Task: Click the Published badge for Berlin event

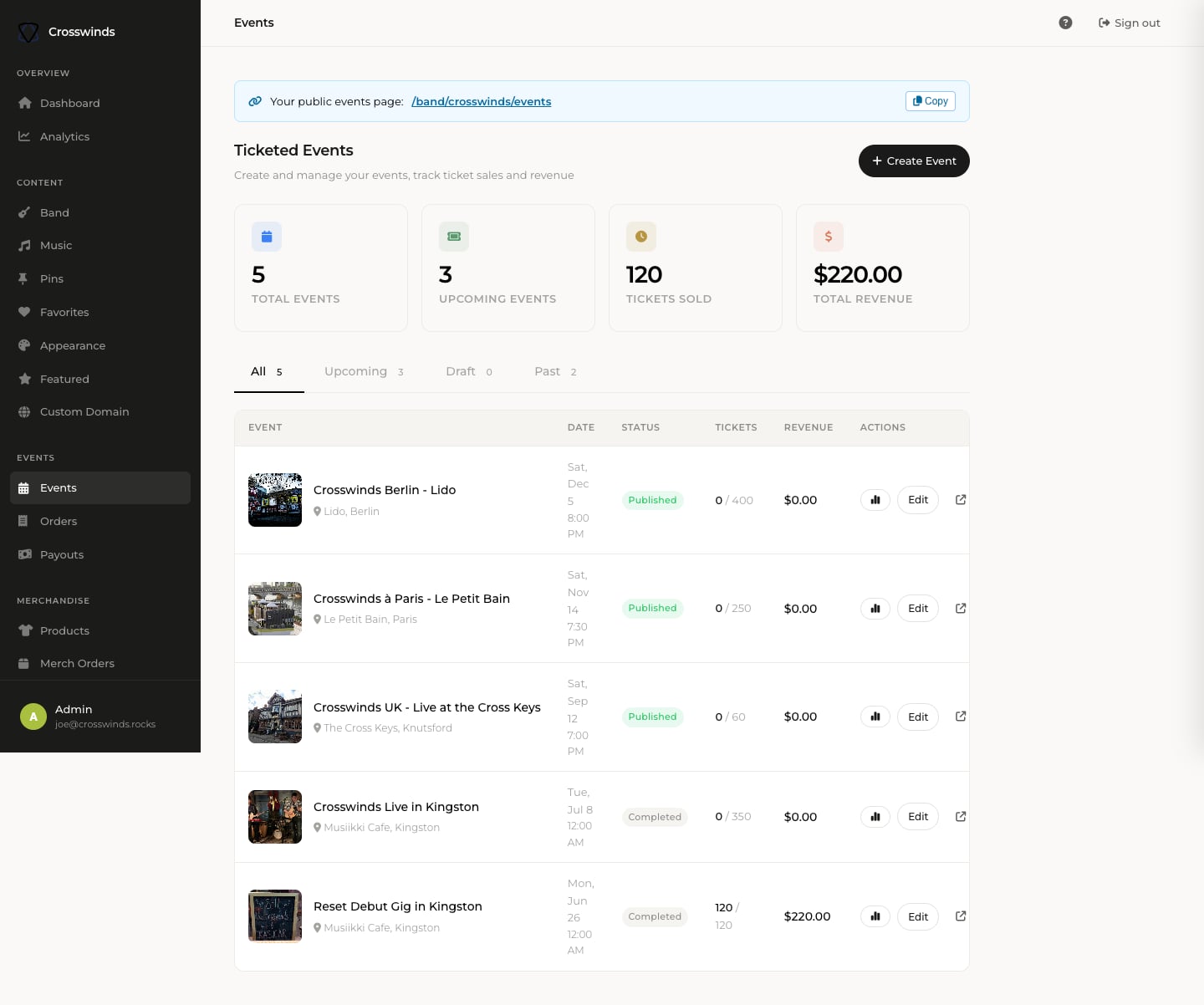Action: click(x=652, y=500)
